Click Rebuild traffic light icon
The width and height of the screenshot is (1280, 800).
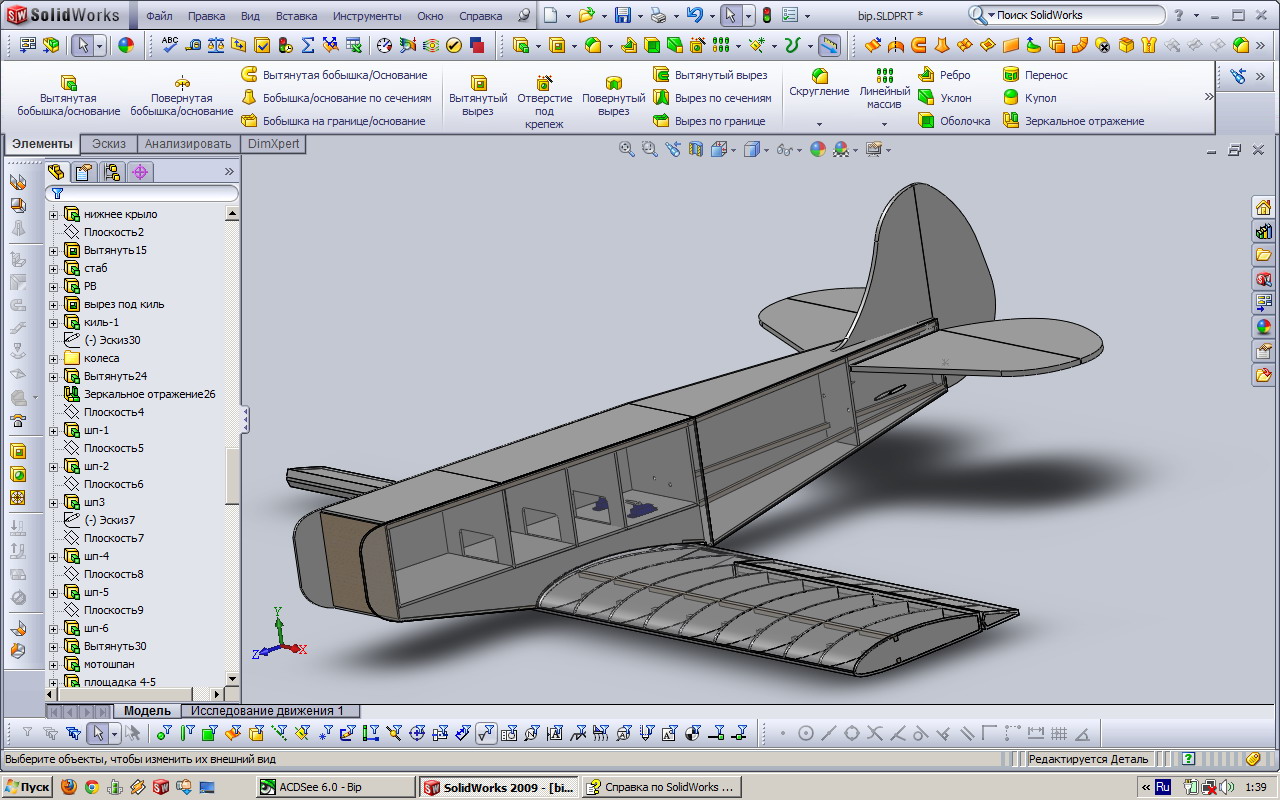pos(766,15)
